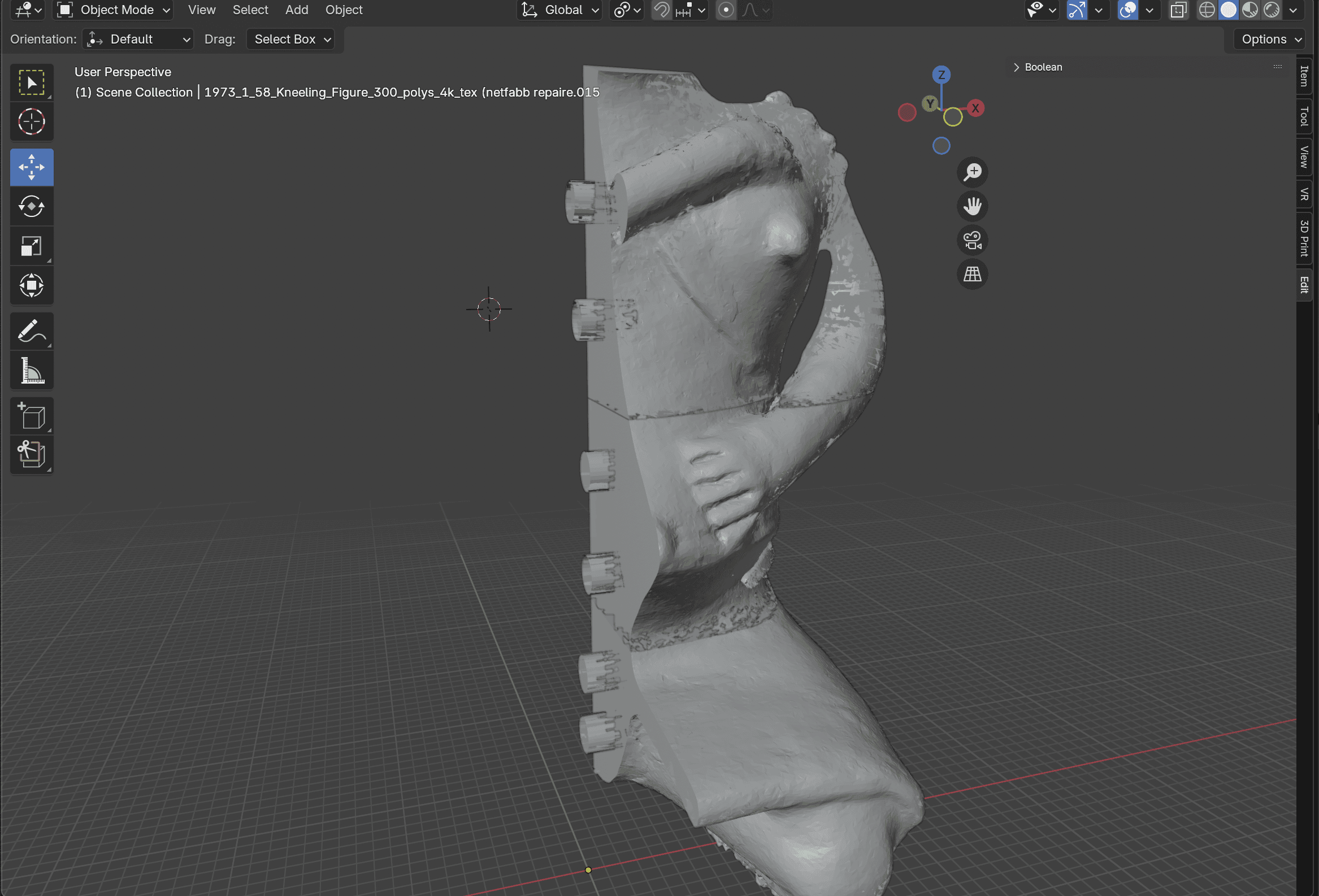Switch to orthographic grid view button
This screenshot has width=1319, height=896.
[x=971, y=275]
